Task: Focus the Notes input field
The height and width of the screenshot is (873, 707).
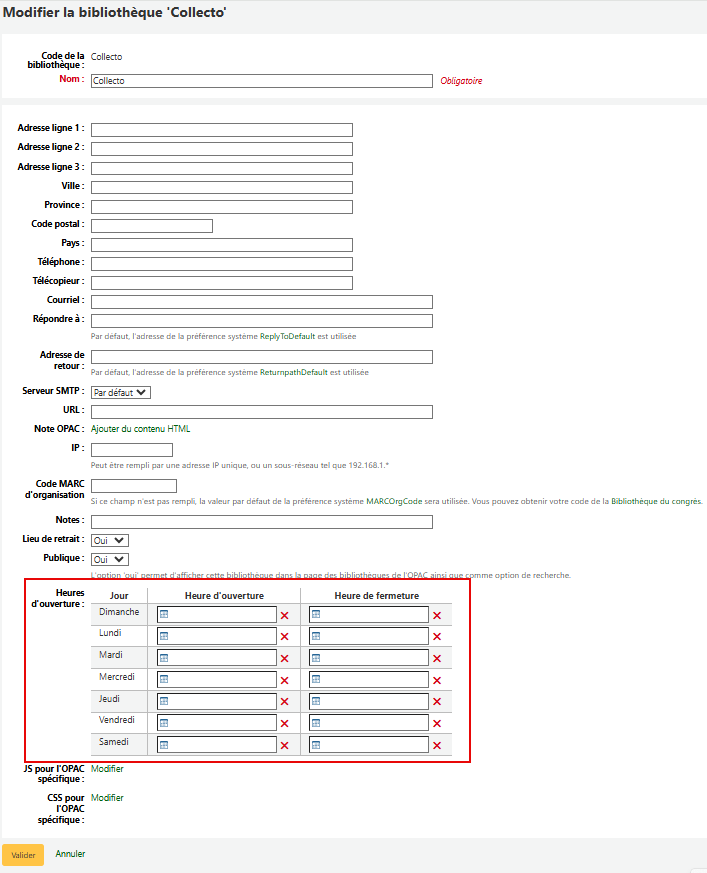Action: 262,522
